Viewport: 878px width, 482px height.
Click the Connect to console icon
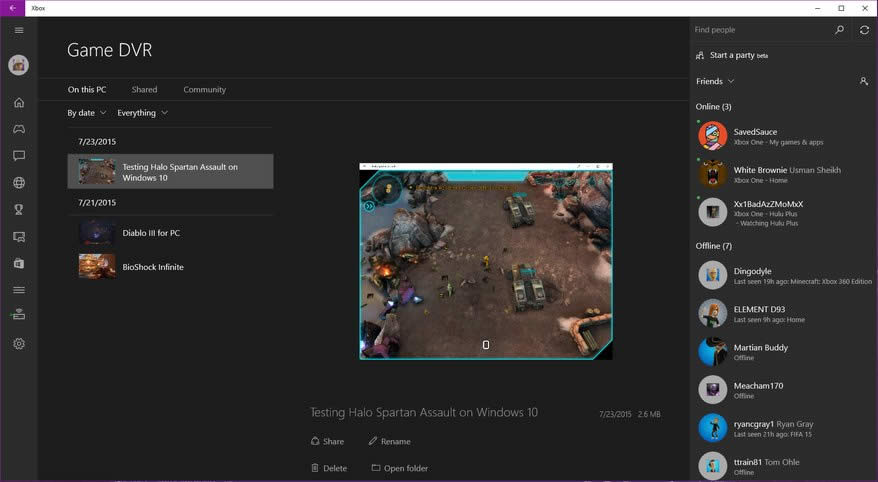coord(18,314)
